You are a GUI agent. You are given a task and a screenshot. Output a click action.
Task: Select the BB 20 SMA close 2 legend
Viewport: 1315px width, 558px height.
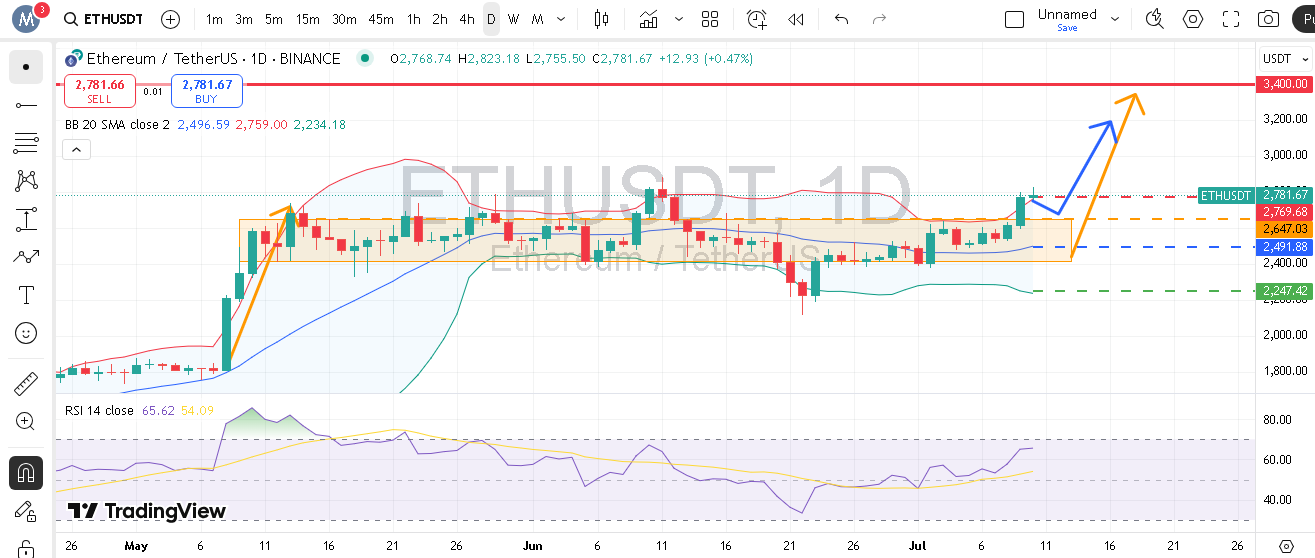(117, 125)
